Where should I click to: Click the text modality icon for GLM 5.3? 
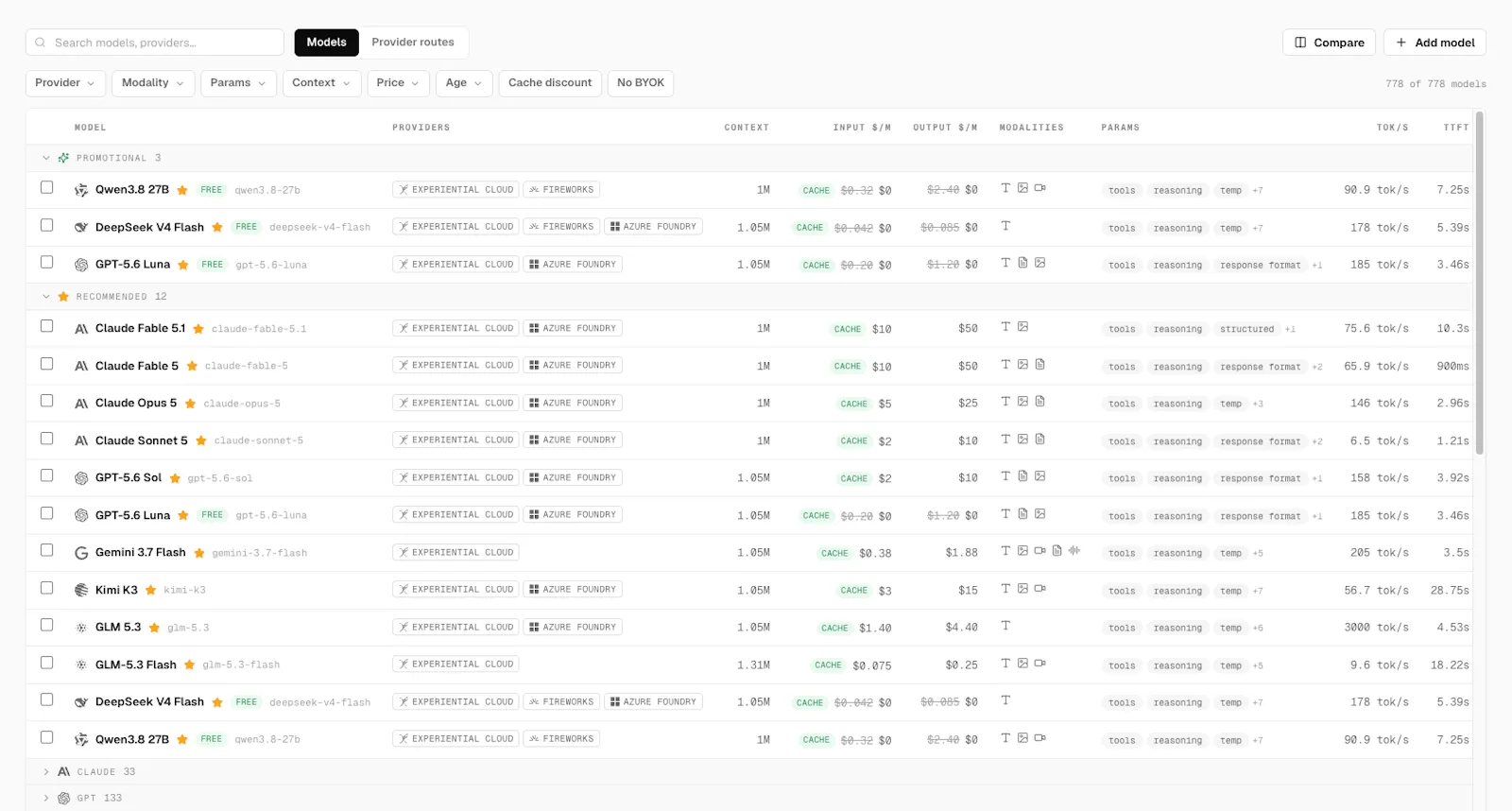pyautogui.click(x=1005, y=626)
